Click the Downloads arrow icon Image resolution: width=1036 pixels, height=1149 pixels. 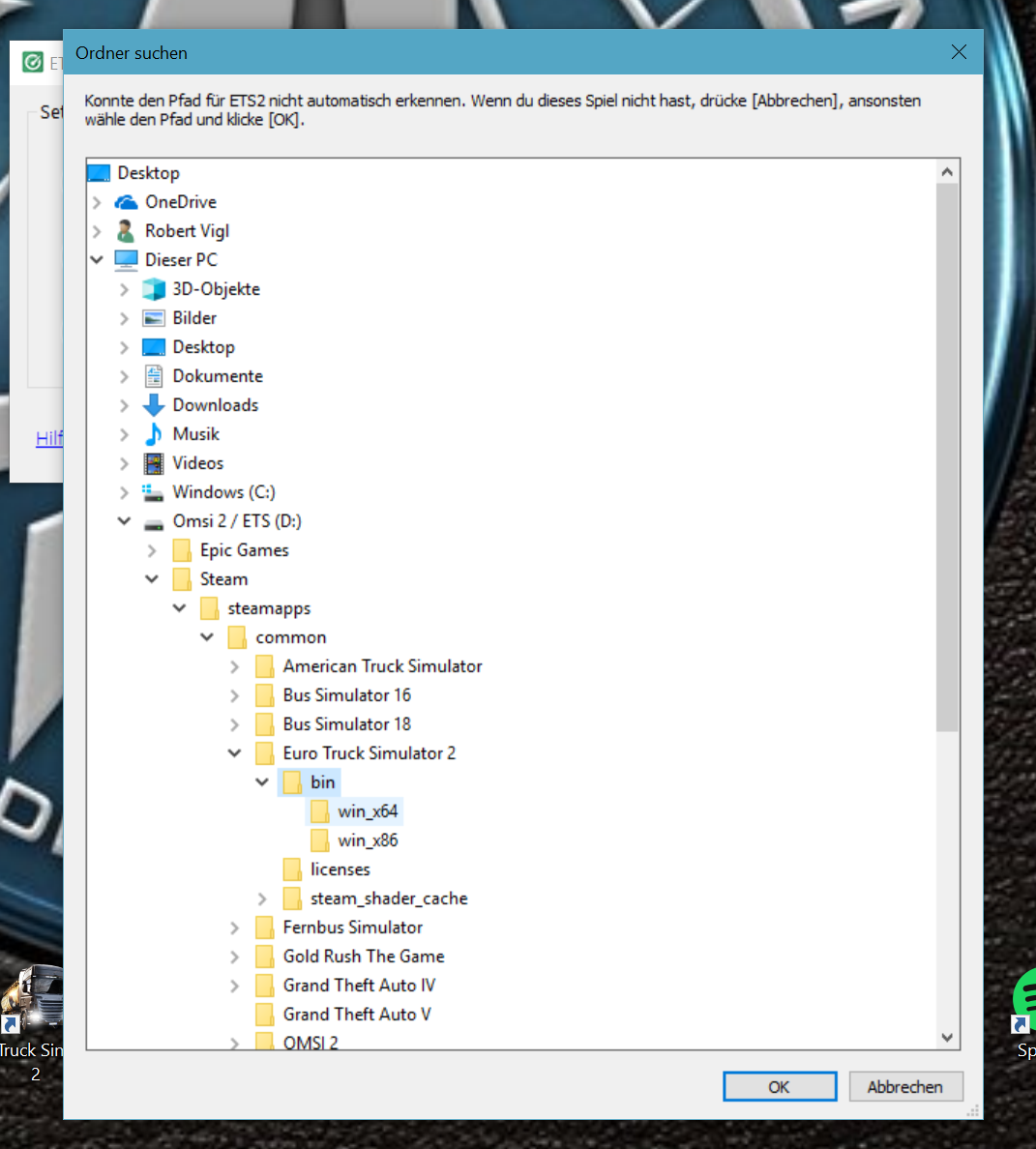point(154,405)
